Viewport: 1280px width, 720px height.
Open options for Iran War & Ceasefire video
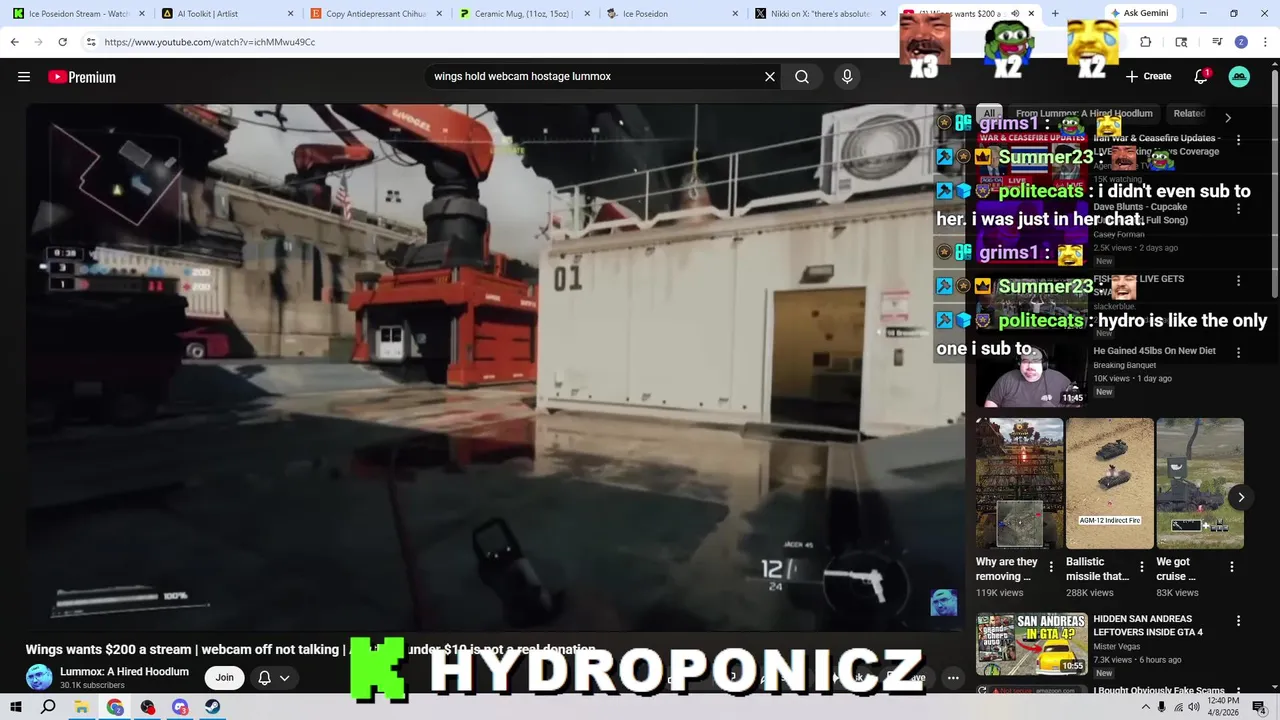coord(1238,140)
